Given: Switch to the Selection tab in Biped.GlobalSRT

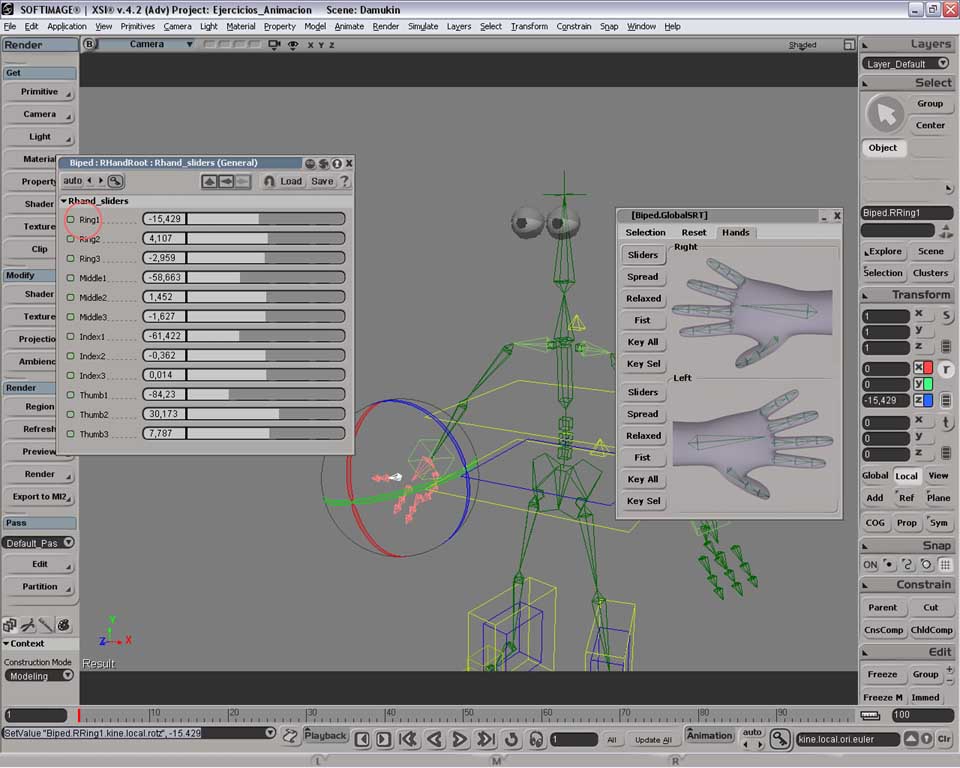Looking at the screenshot, I should point(645,232).
